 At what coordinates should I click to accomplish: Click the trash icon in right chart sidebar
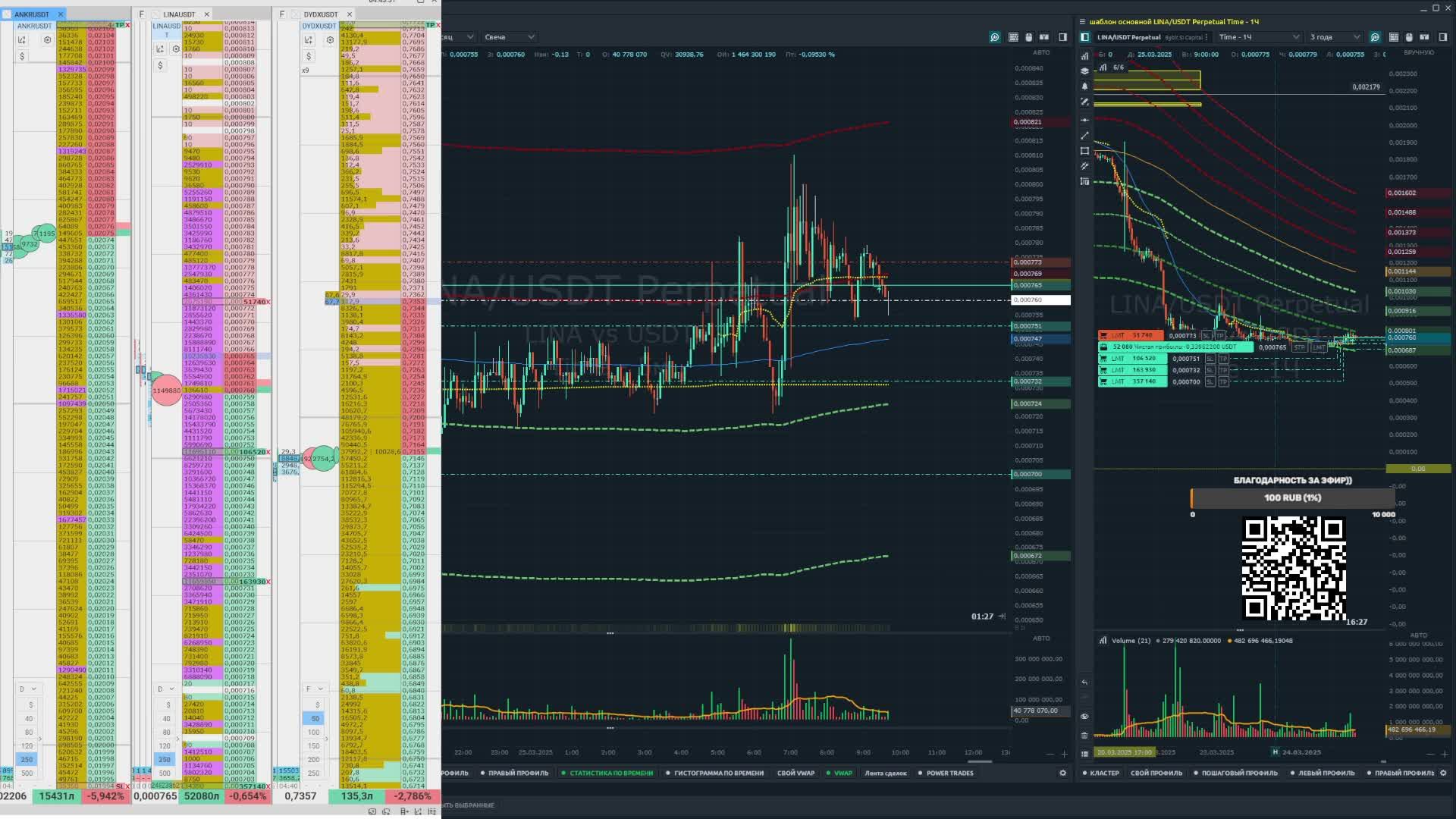point(1084,735)
